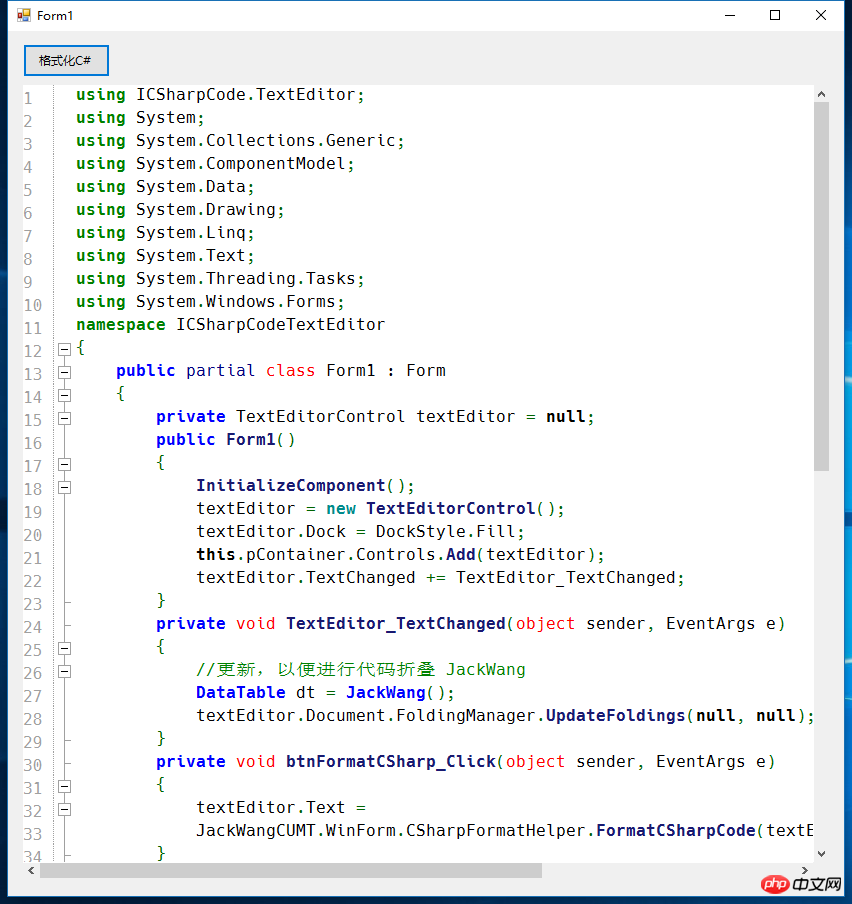
Task: Collapse the fold marker on line 15
Action: click(x=65, y=419)
